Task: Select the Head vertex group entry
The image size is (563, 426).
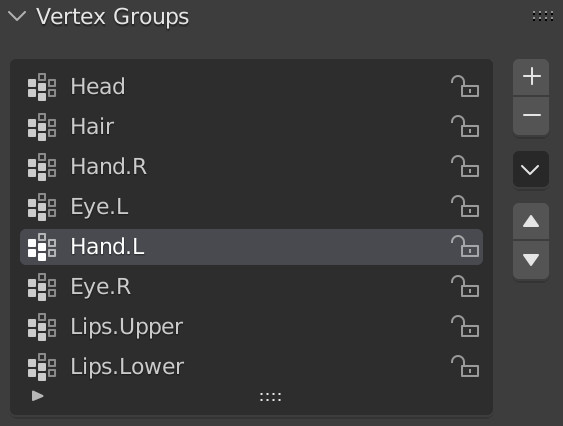Action: 251,87
